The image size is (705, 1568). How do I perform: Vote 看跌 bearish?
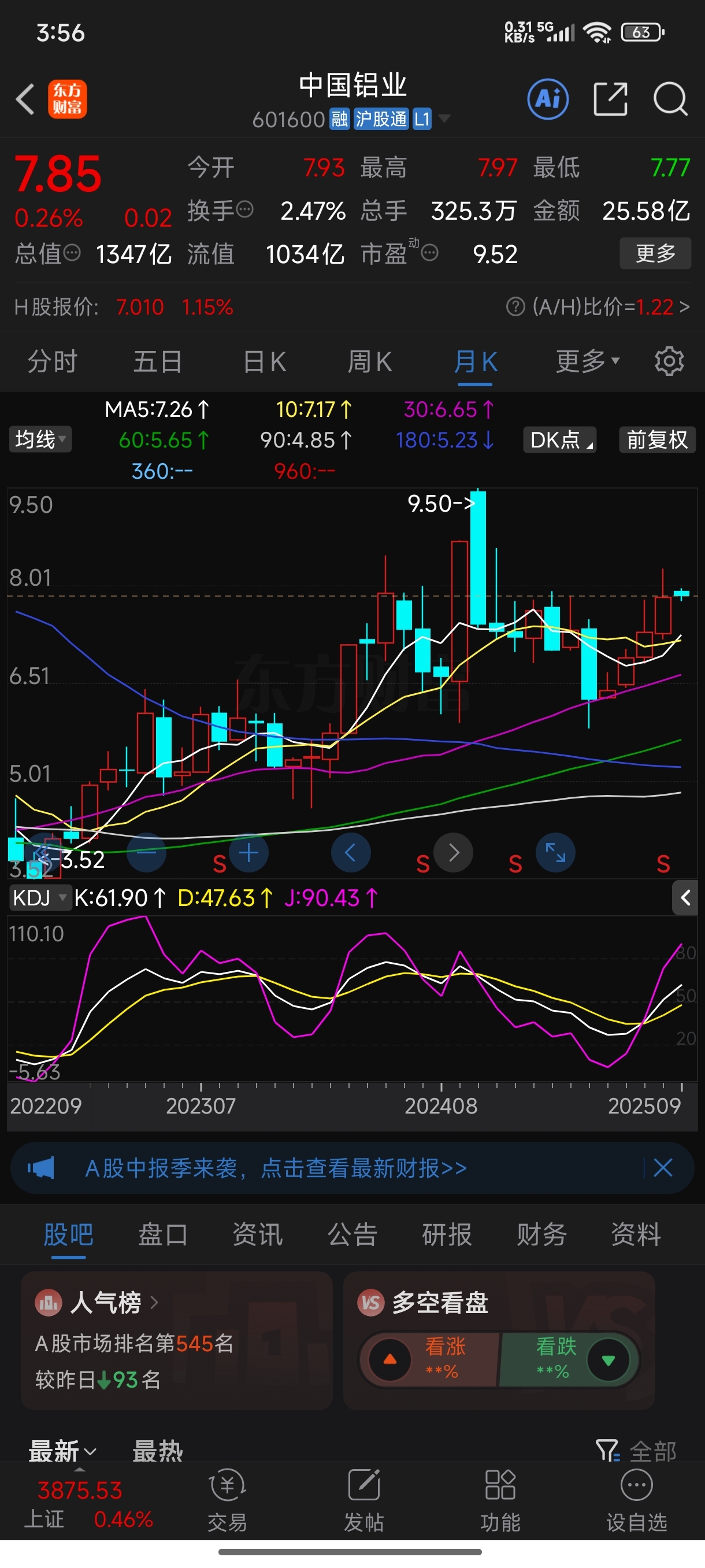coord(568,1359)
